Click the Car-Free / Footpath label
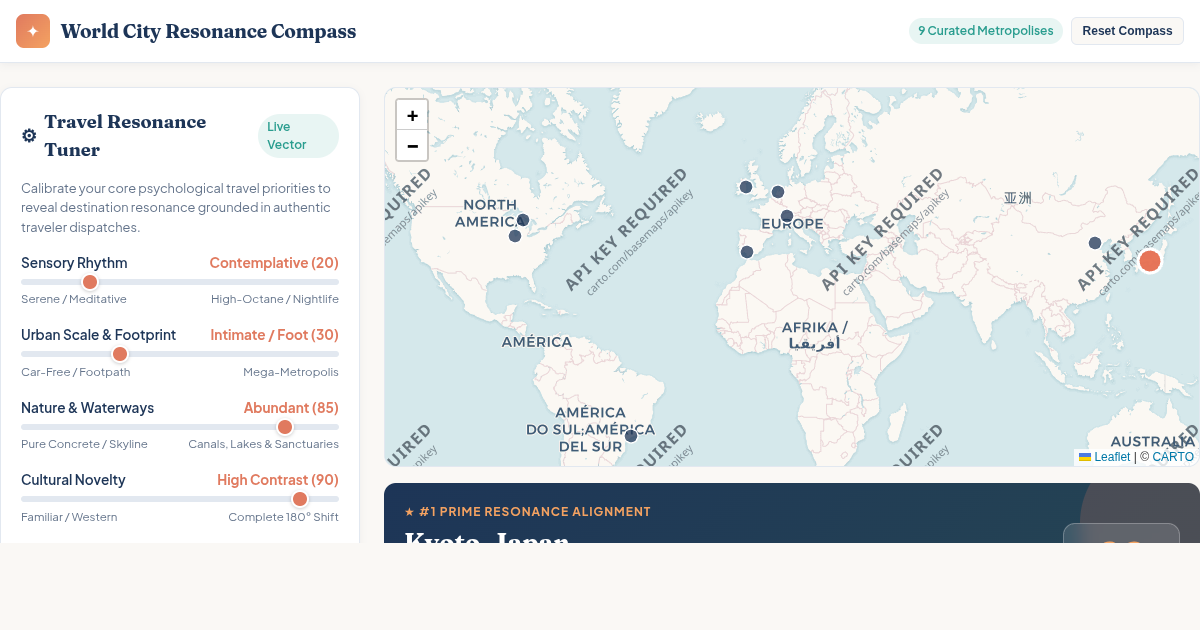1200x630 pixels. point(76,372)
